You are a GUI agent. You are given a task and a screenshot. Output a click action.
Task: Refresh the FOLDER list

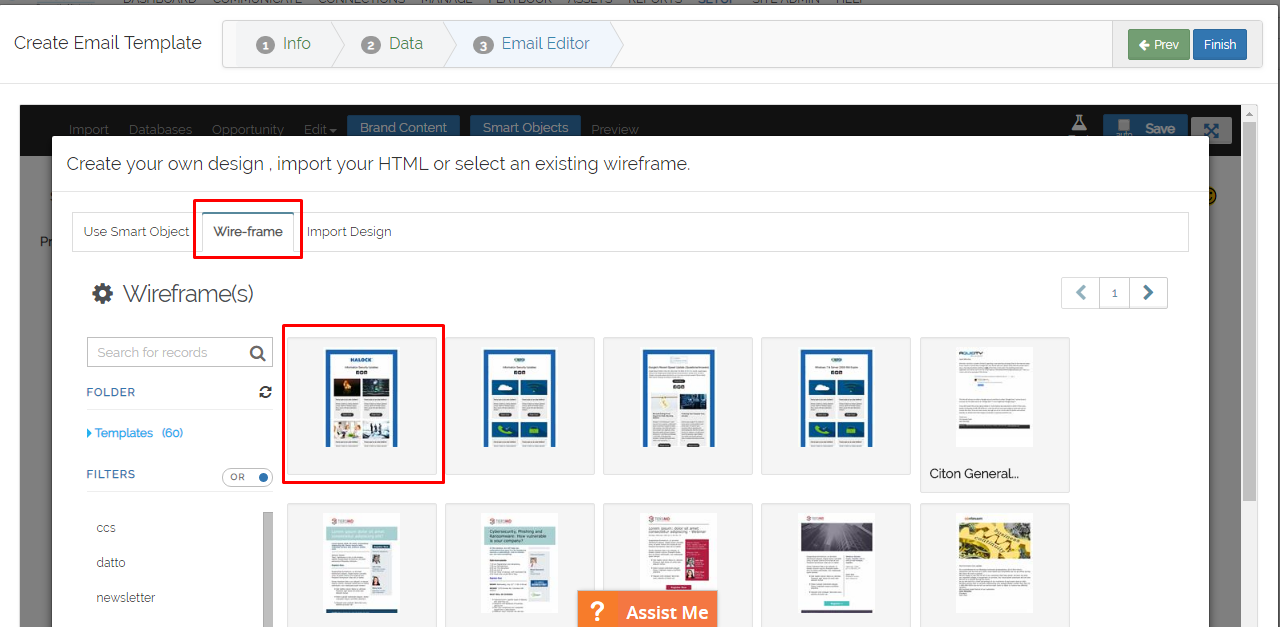click(265, 392)
